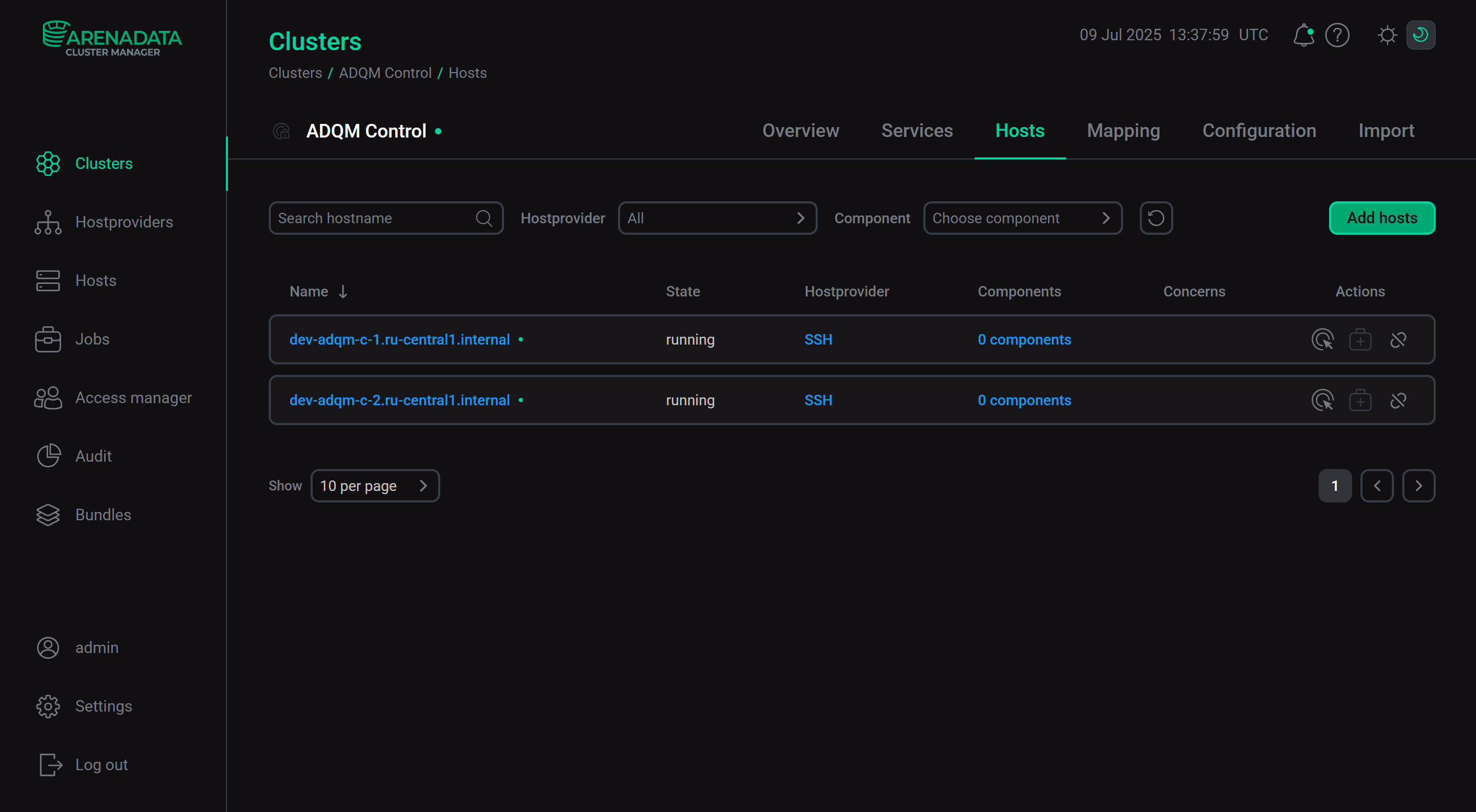The height and width of the screenshot is (812, 1476).
Task: Open the Hostprovider filter dropdown
Action: pyautogui.click(x=717, y=218)
